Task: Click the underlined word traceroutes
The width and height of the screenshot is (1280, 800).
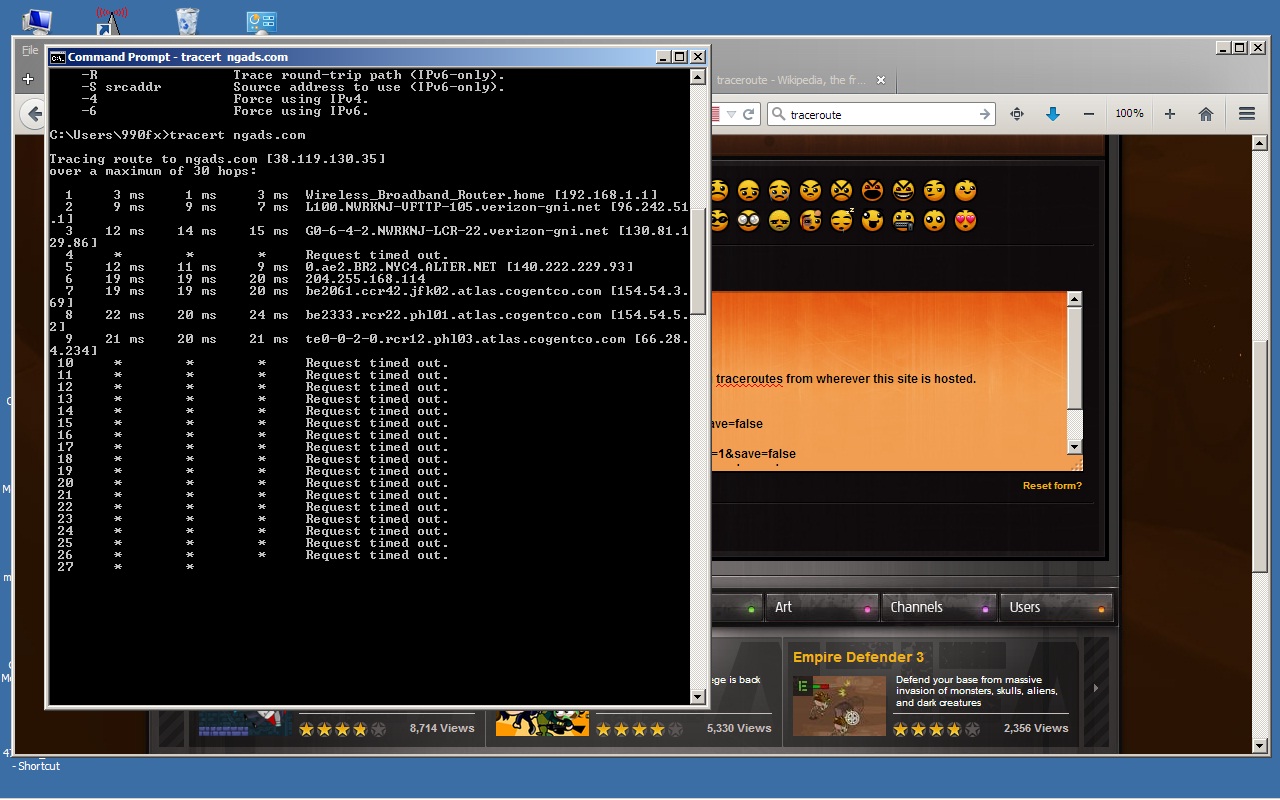Action: [x=749, y=379]
